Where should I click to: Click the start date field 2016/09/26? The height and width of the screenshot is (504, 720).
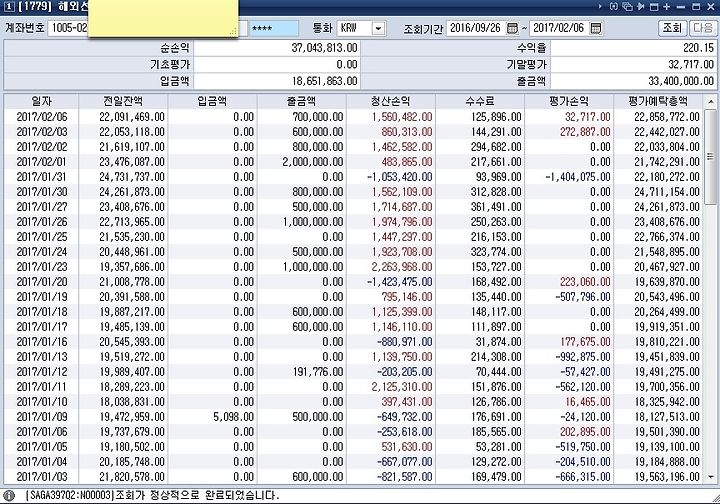(x=476, y=28)
